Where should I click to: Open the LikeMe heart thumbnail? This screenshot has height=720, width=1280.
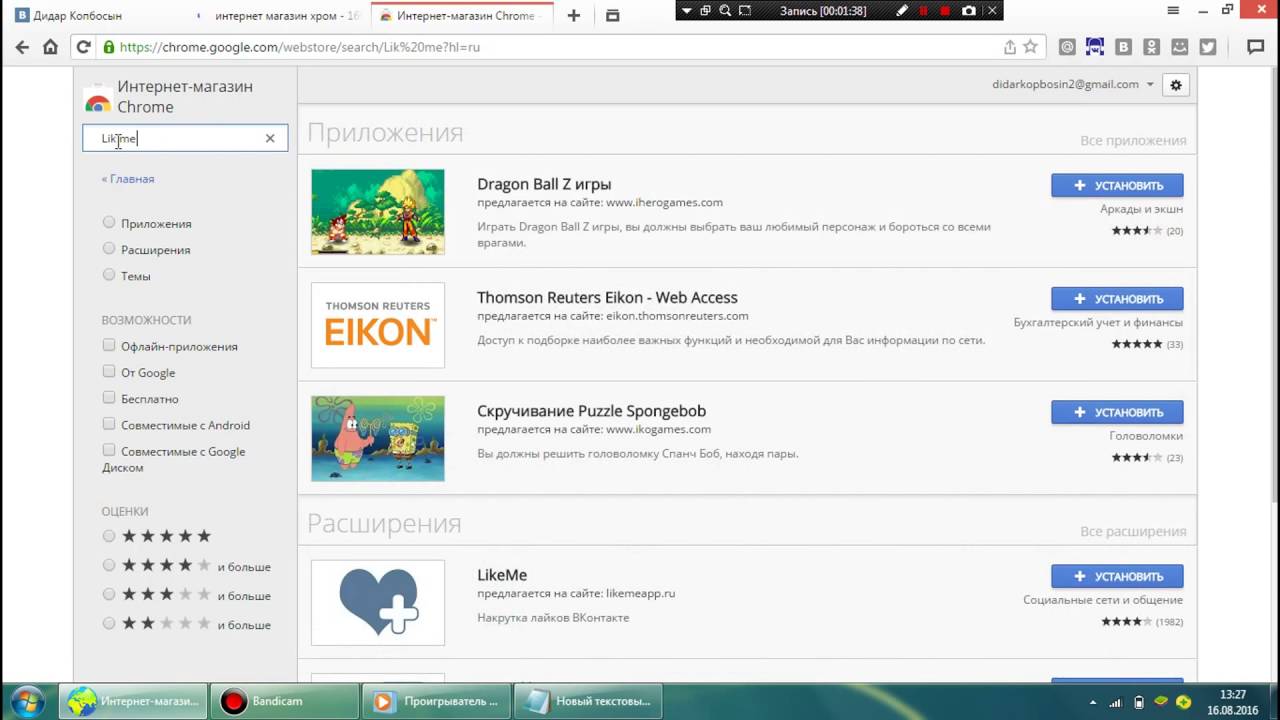pyautogui.click(x=378, y=602)
